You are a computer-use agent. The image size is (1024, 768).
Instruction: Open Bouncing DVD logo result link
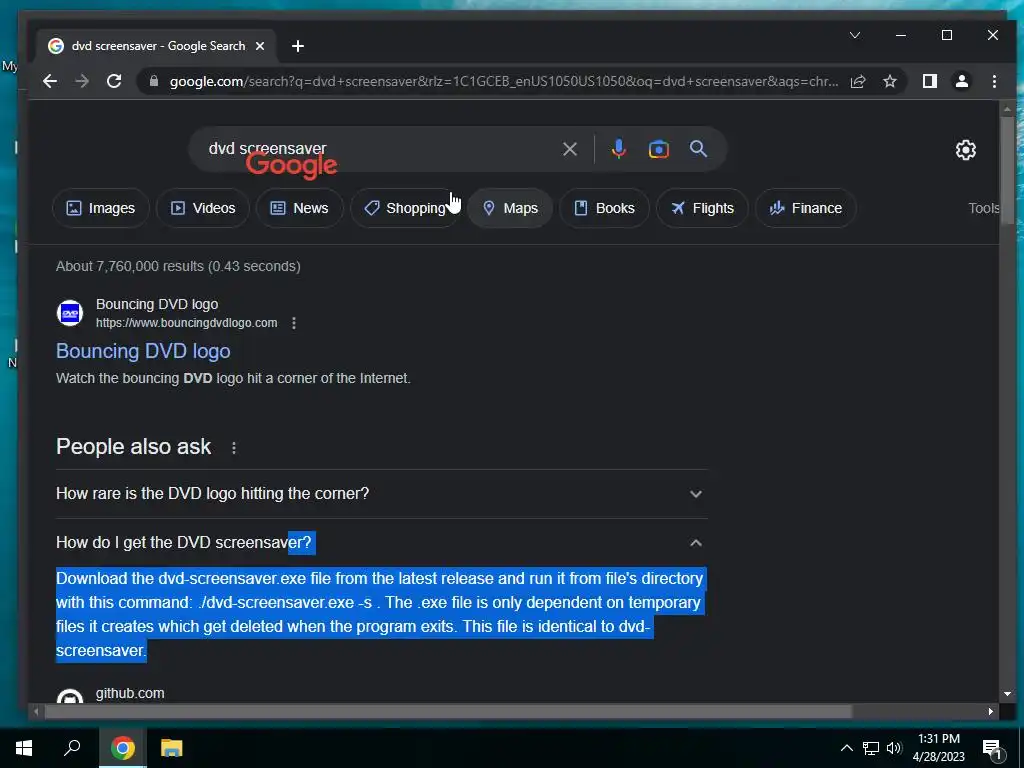tap(143, 351)
